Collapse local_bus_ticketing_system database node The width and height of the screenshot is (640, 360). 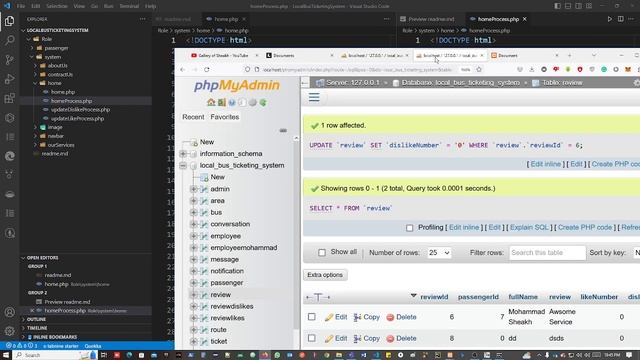[183, 165]
